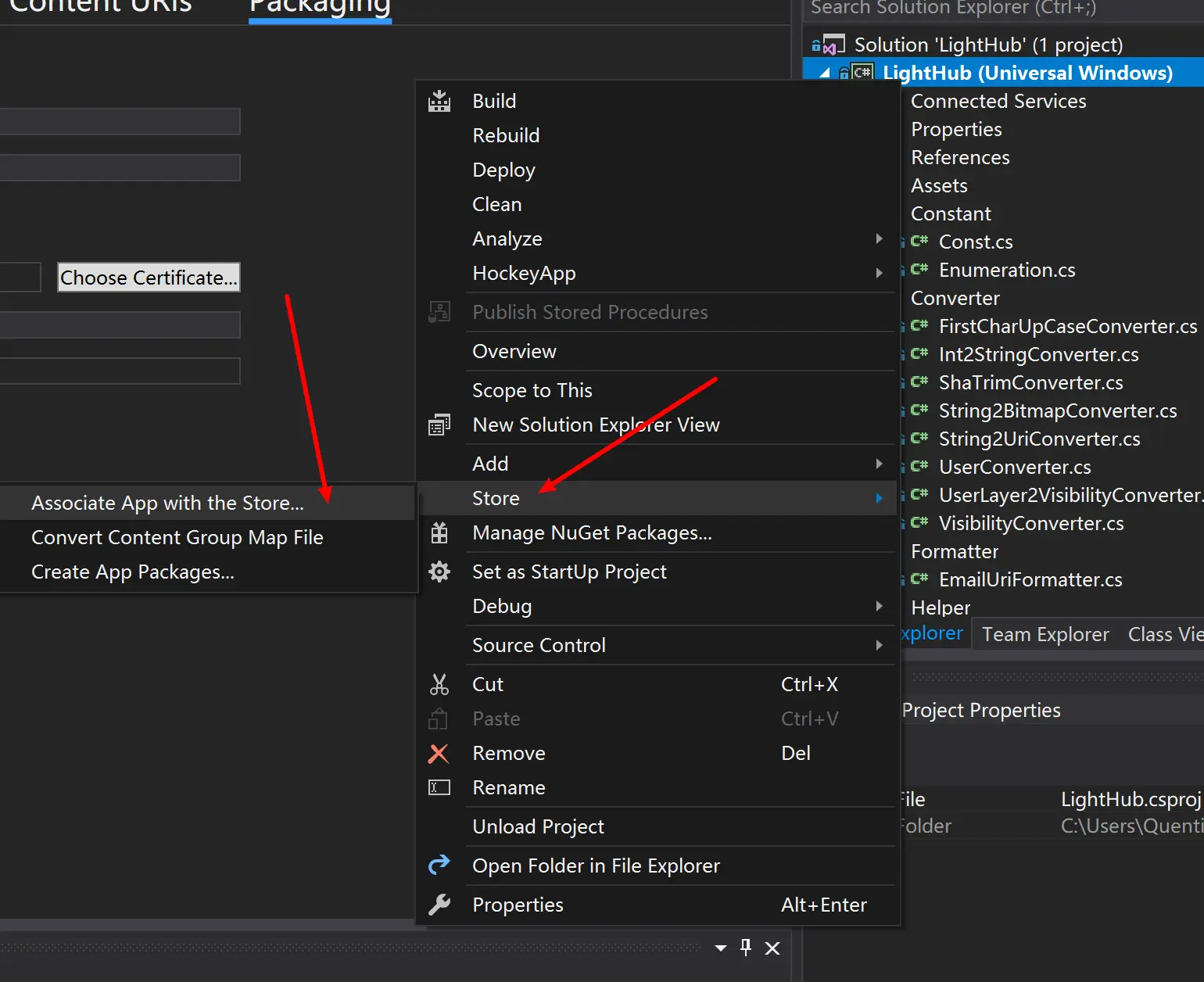Close the bottom panel with X
This screenshot has width=1204, height=982.
(772, 948)
